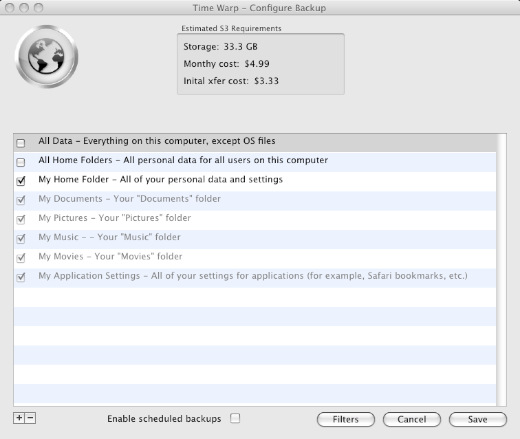Select the All Data row text
The image size is (520, 439).
click(157, 141)
